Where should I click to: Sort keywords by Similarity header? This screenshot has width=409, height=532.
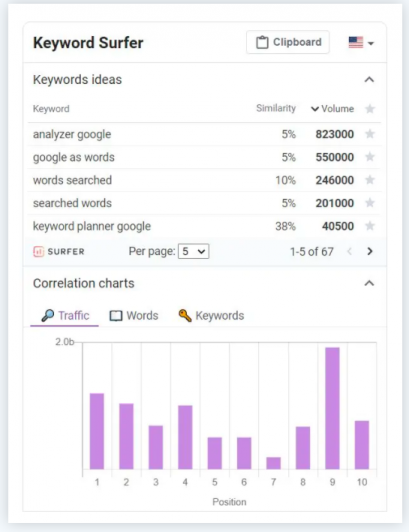coord(276,108)
